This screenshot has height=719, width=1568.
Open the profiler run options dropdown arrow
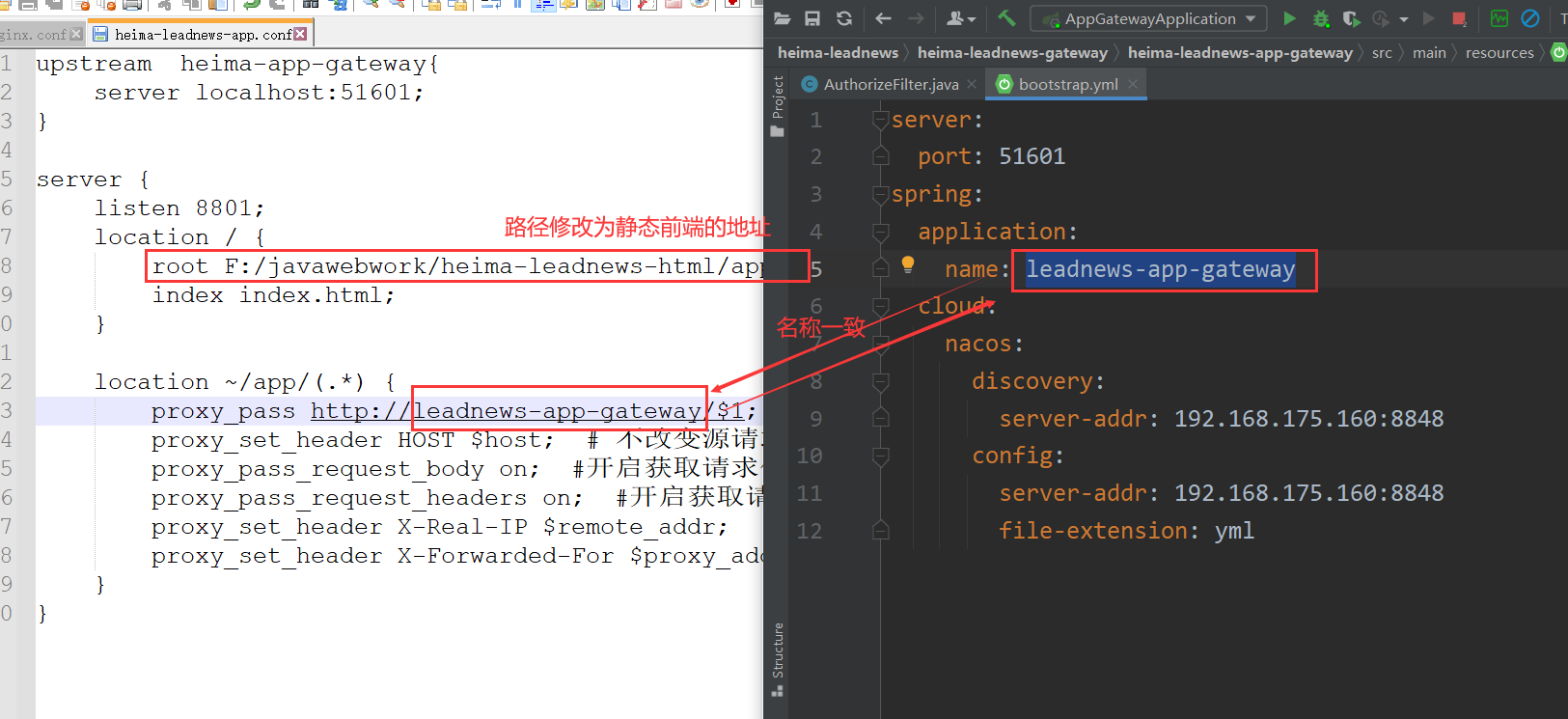click(x=1404, y=18)
